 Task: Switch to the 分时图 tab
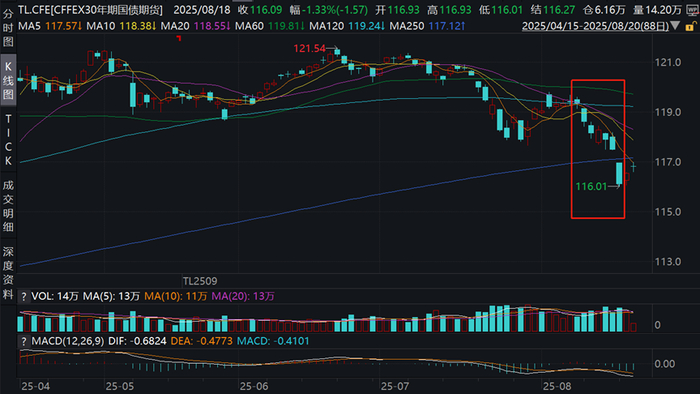8,28
